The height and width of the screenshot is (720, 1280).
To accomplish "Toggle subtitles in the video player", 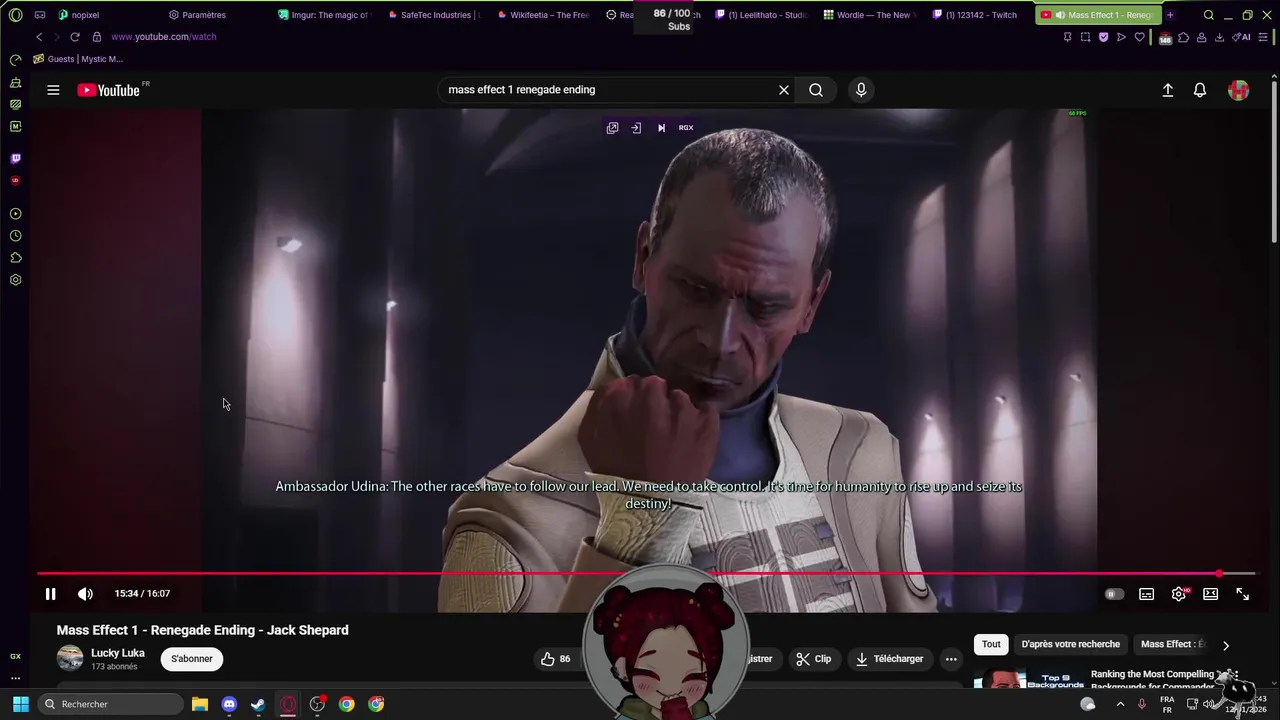I will (x=1147, y=594).
